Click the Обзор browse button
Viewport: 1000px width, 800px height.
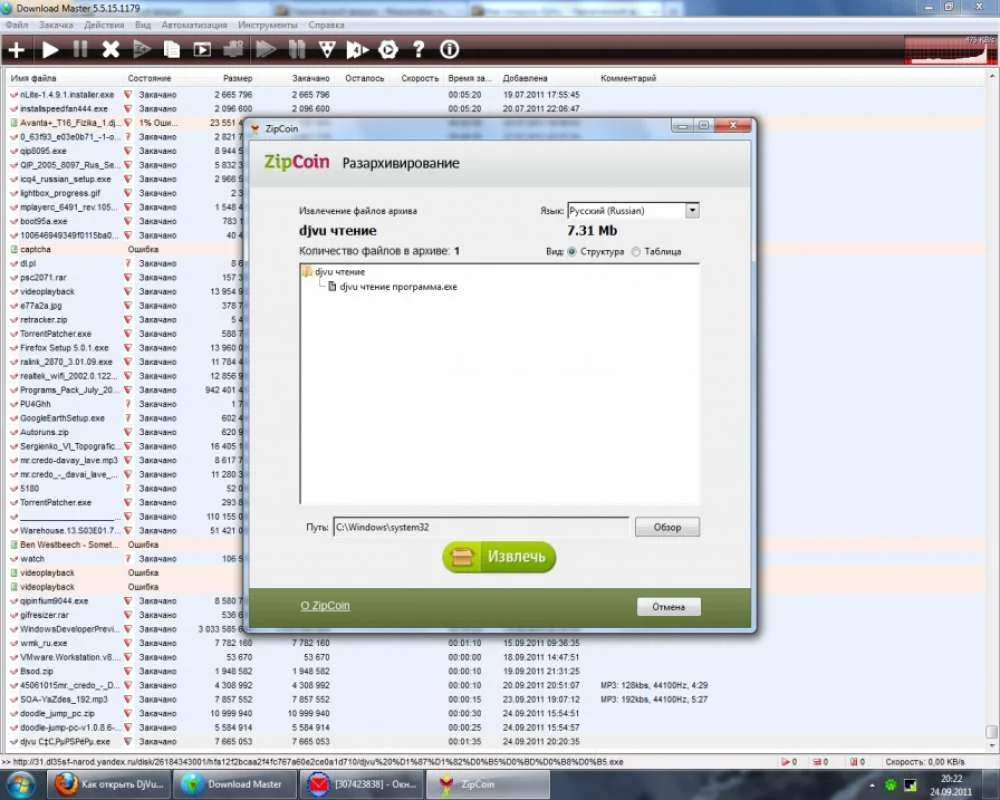667,527
